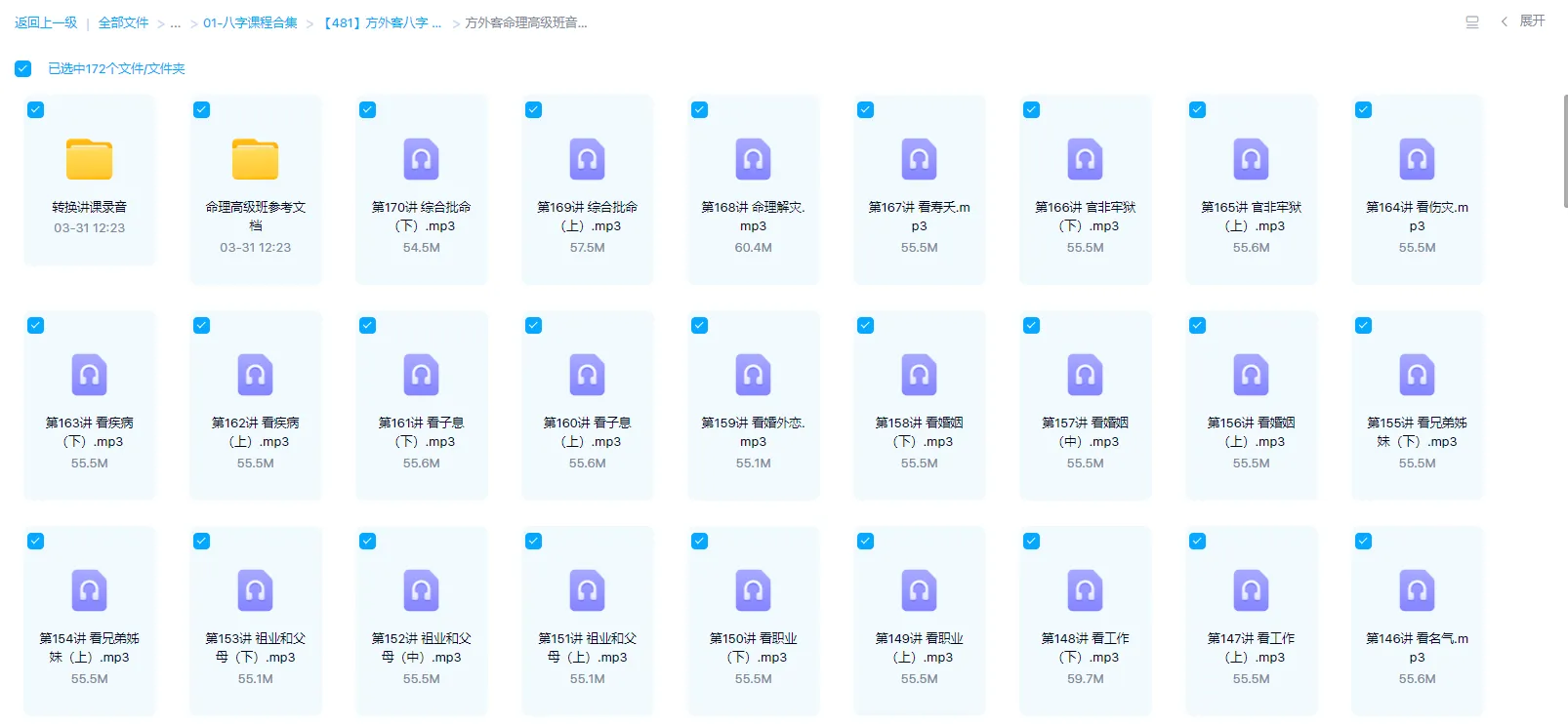Click file name 第149讲 看职业（上）.mp3
The width and height of the screenshot is (1568, 726).
point(919,648)
